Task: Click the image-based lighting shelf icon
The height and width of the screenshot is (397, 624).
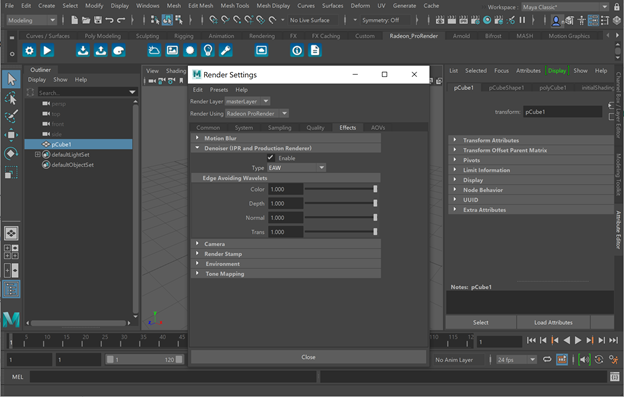Action: click(172, 51)
